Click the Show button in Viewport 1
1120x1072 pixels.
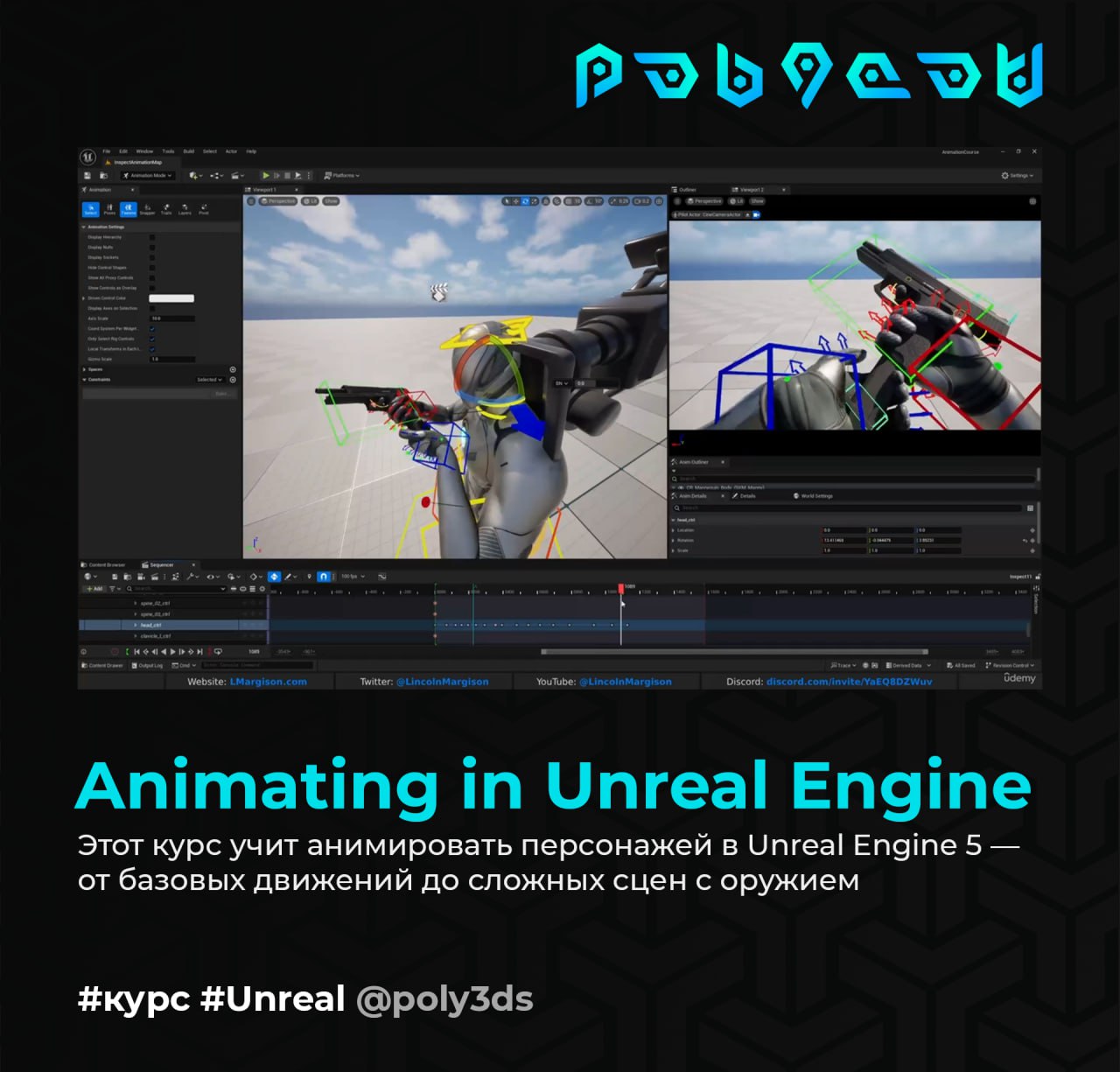(x=331, y=201)
